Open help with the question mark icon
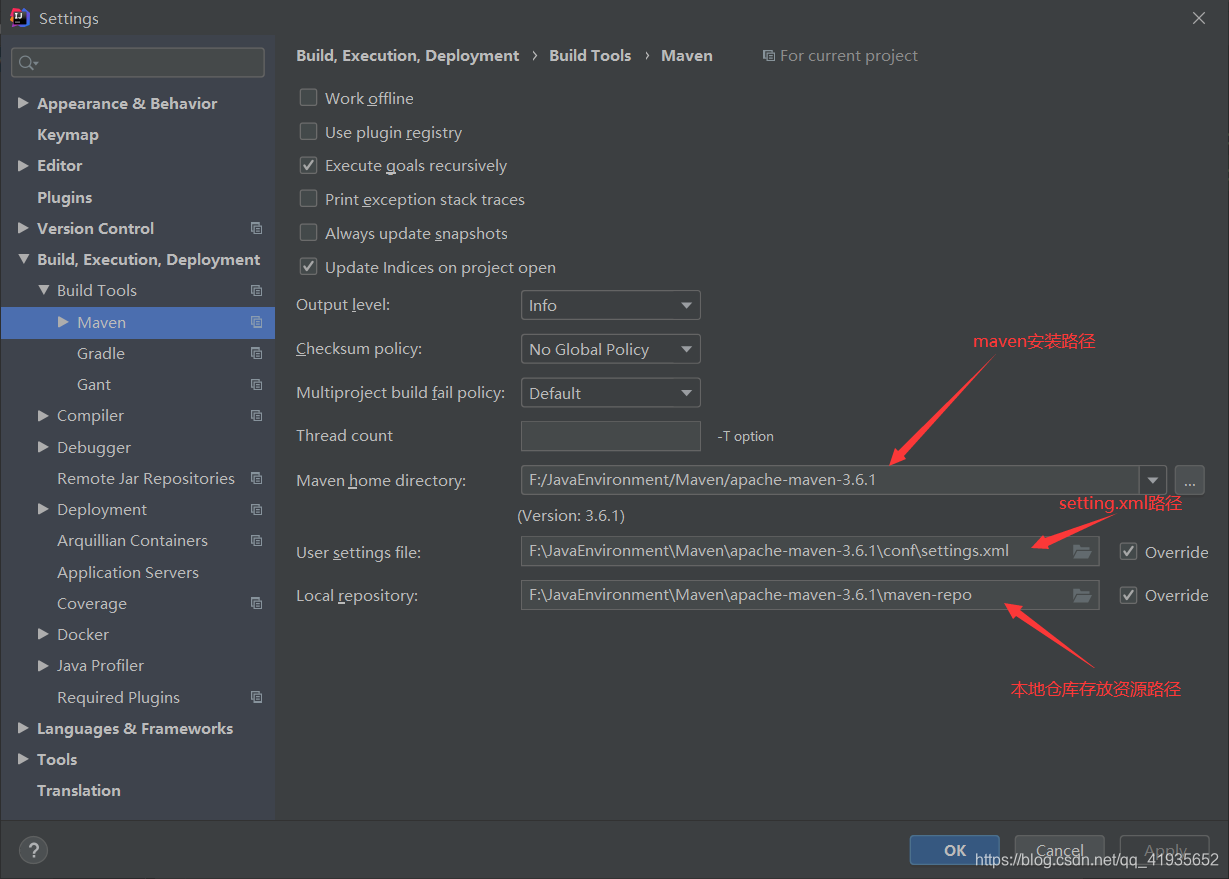 pyautogui.click(x=33, y=850)
